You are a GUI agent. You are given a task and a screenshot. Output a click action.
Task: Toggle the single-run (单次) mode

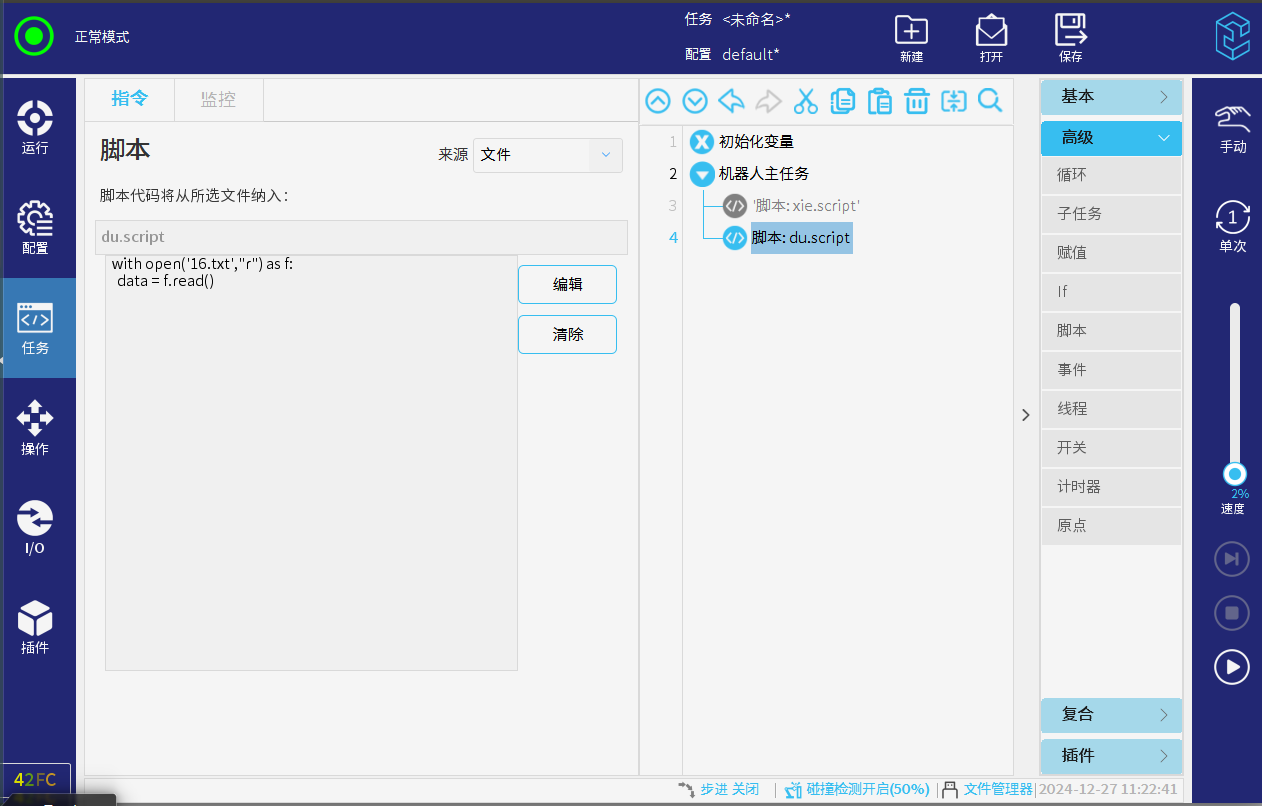click(1232, 226)
